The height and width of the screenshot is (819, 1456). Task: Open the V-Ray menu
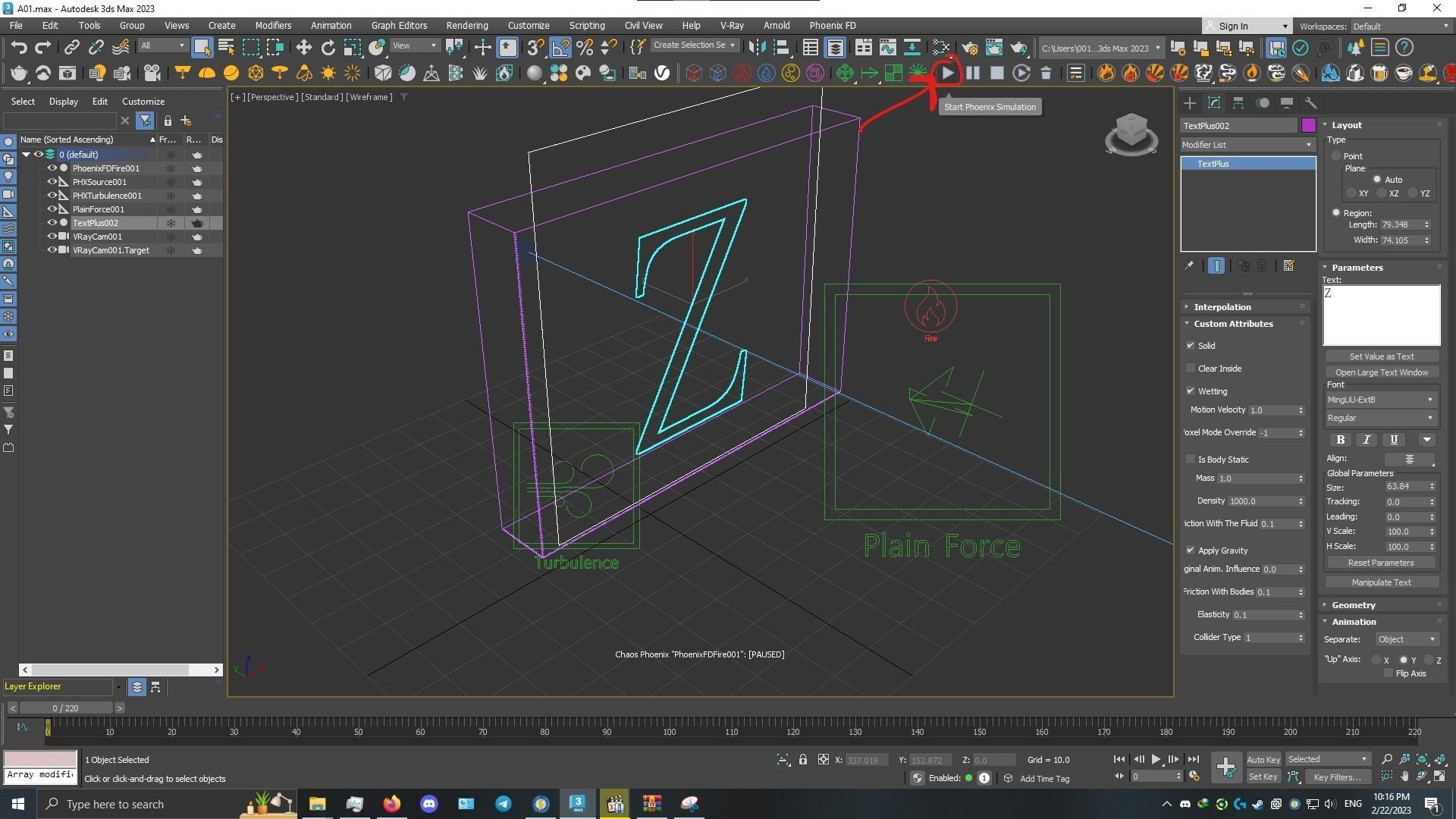(x=731, y=25)
